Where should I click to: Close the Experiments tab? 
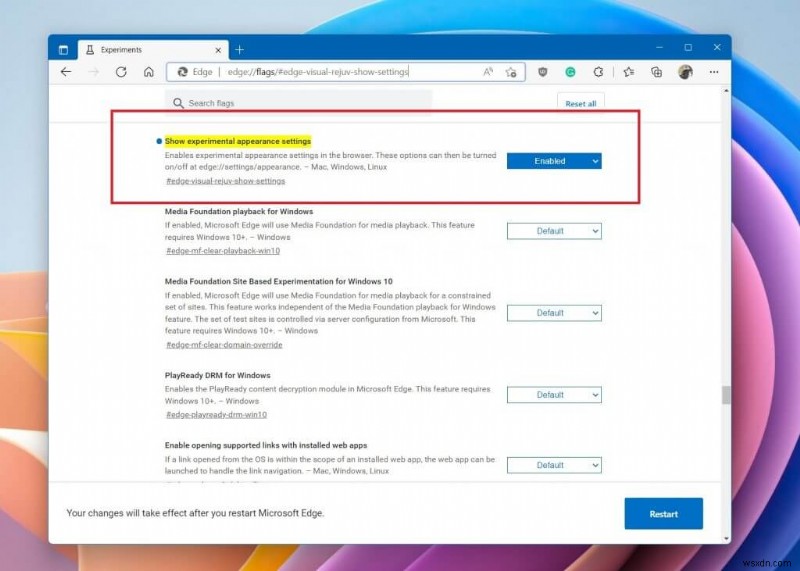[x=218, y=50]
